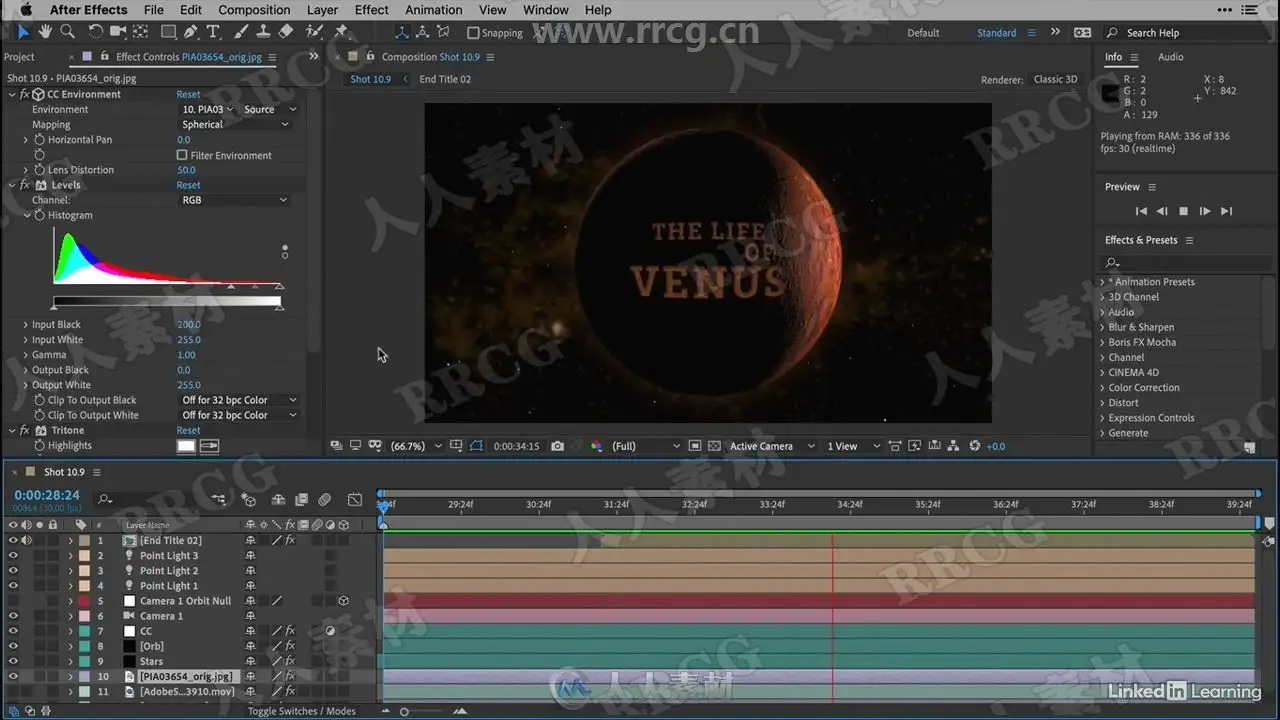Select the Rectangle shape tool
Screen dimensions: 1280x720
[x=168, y=32]
